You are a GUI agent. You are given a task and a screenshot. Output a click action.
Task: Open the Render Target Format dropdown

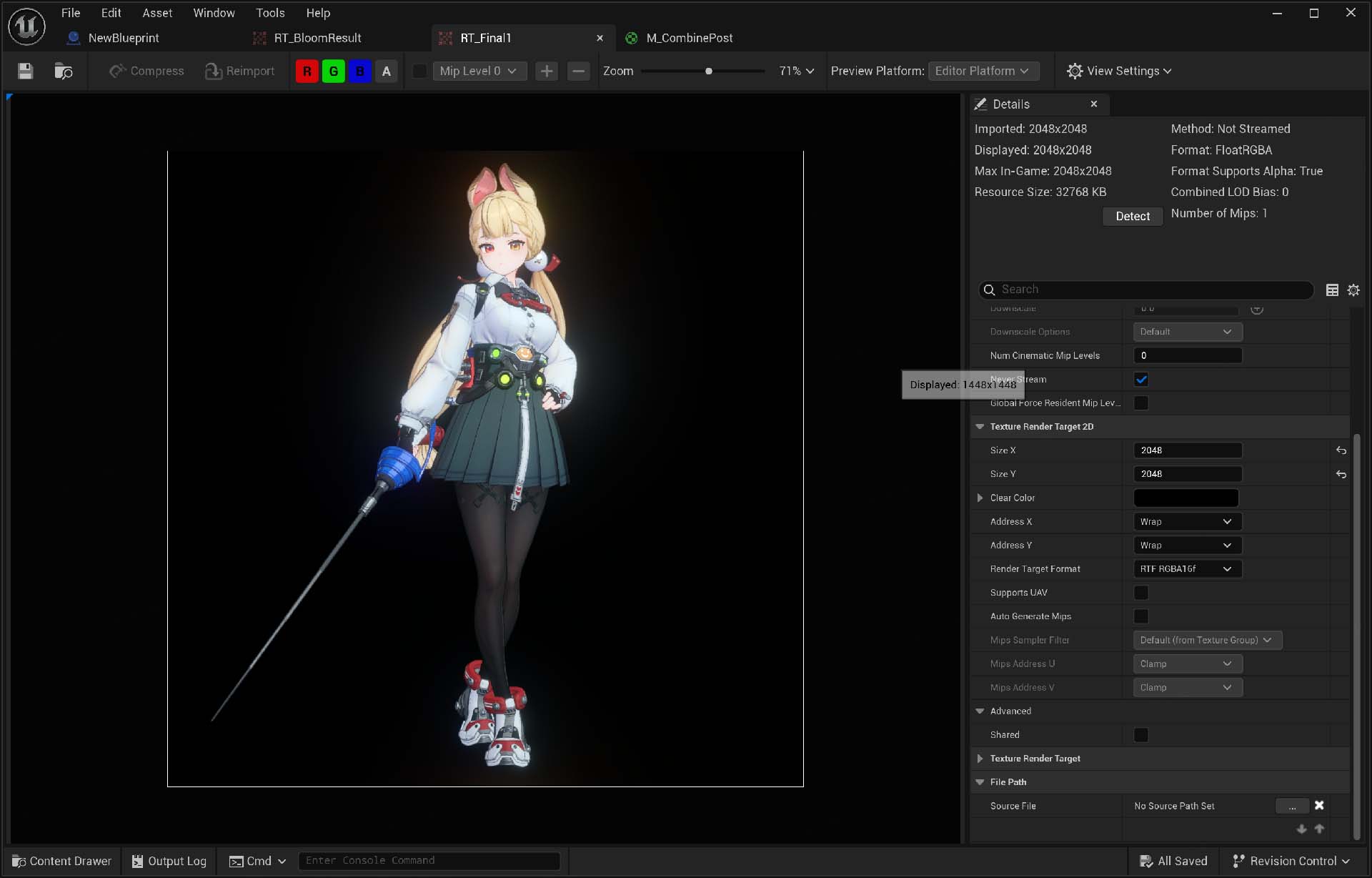pyautogui.click(x=1187, y=569)
